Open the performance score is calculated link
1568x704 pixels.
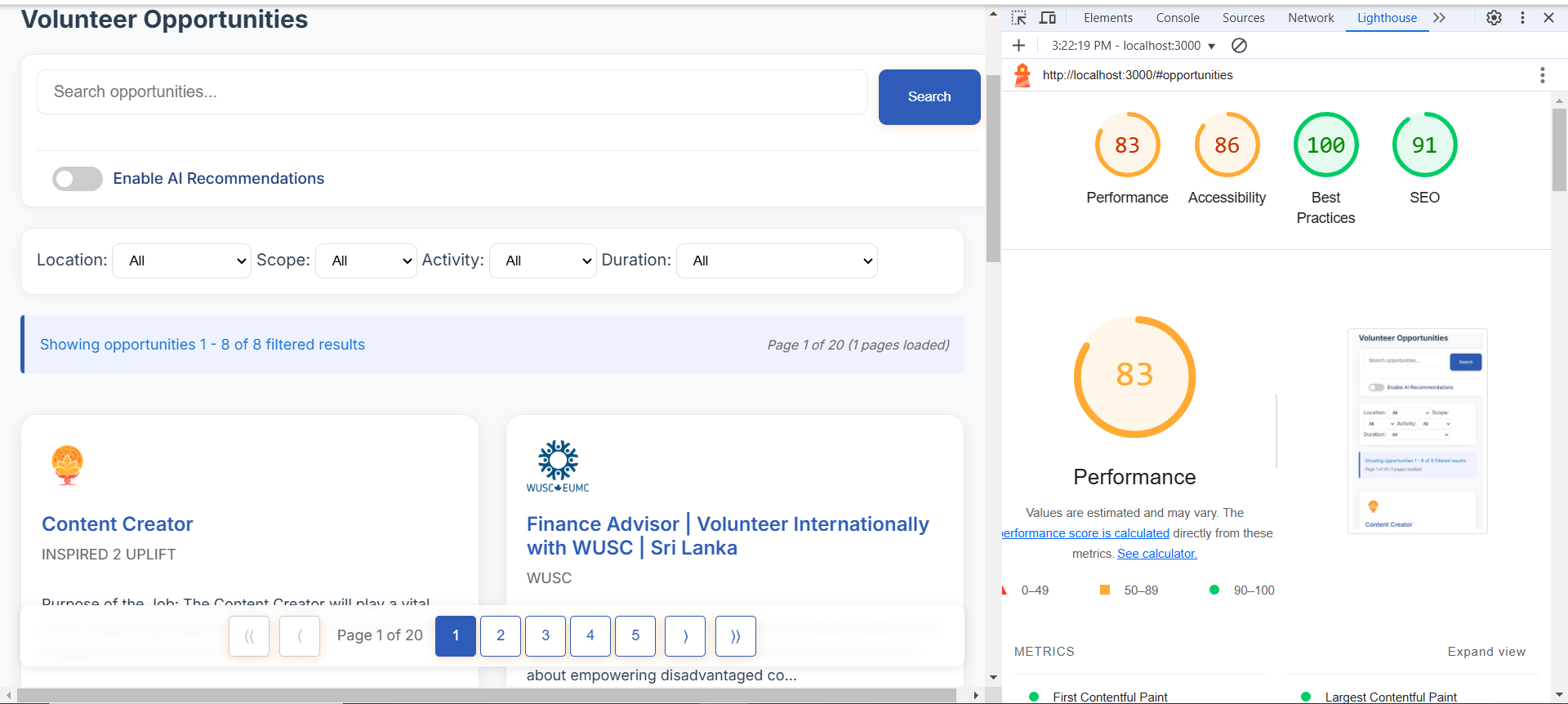click(1086, 533)
